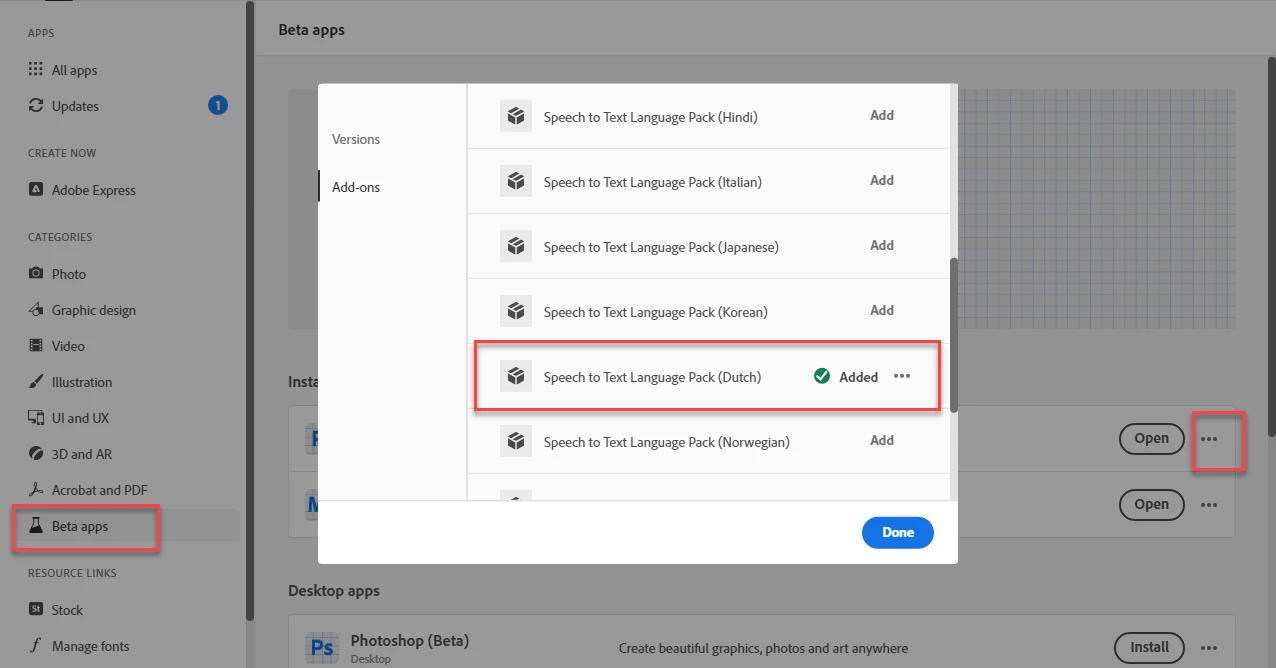The image size is (1276, 668).
Task: Click the Norwegian language pack icon
Action: (x=516, y=441)
